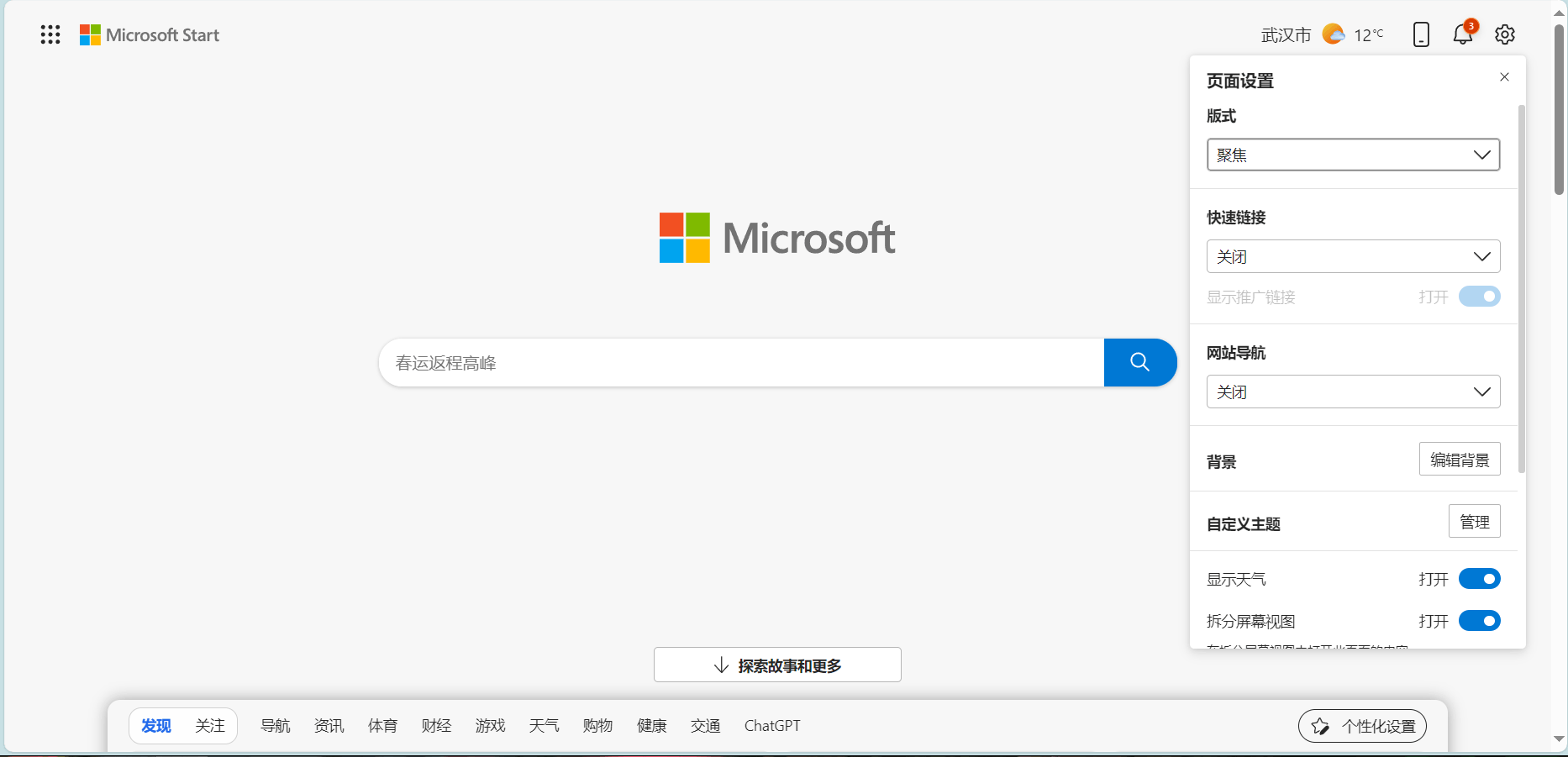Expand the 版式 dropdown showing 聚焦

click(1354, 155)
